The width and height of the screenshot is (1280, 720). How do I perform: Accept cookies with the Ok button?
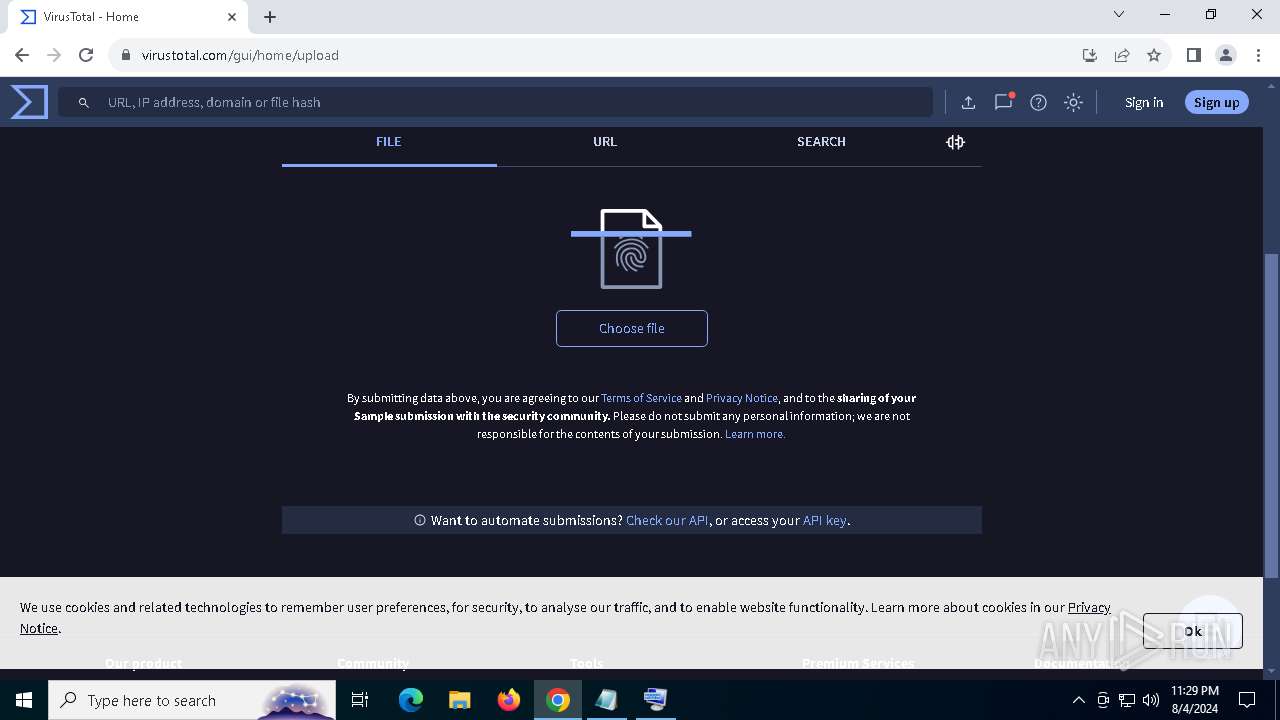pyautogui.click(x=1193, y=631)
